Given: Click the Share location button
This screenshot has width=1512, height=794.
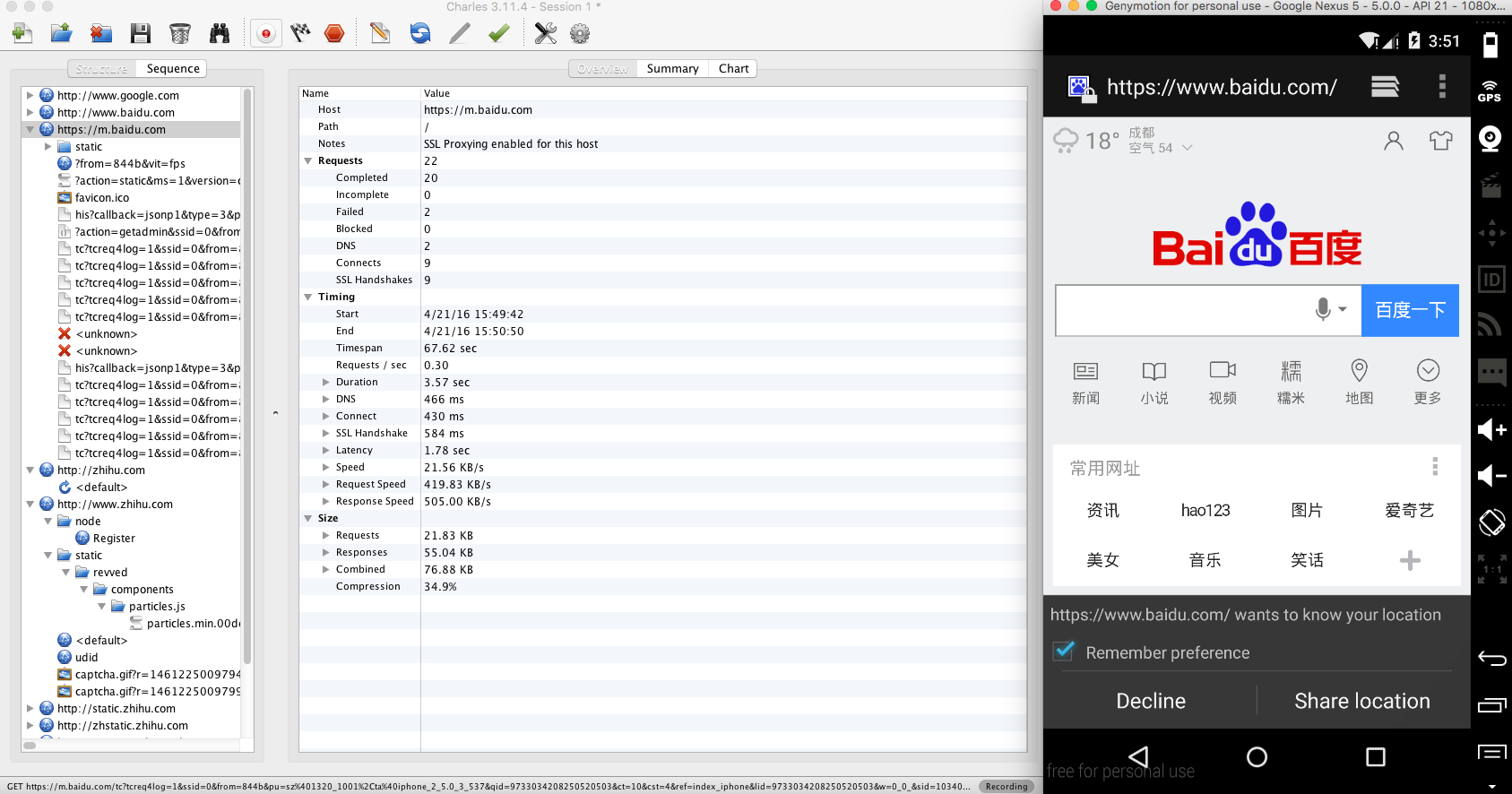Looking at the screenshot, I should coord(1362,701).
